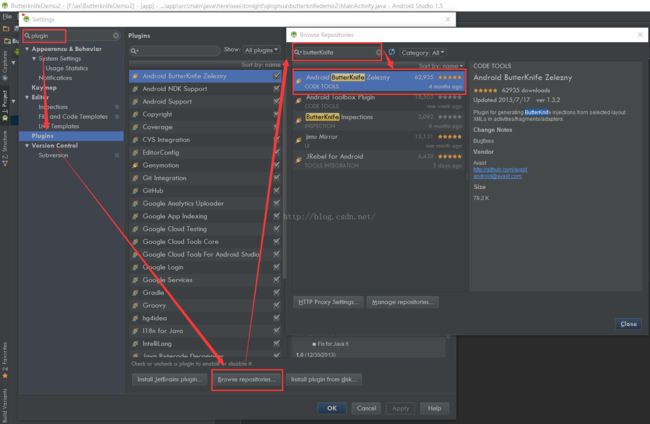The width and height of the screenshot is (650, 424).
Task: Click Cancel in the Settings dialog
Action: [366, 408]
